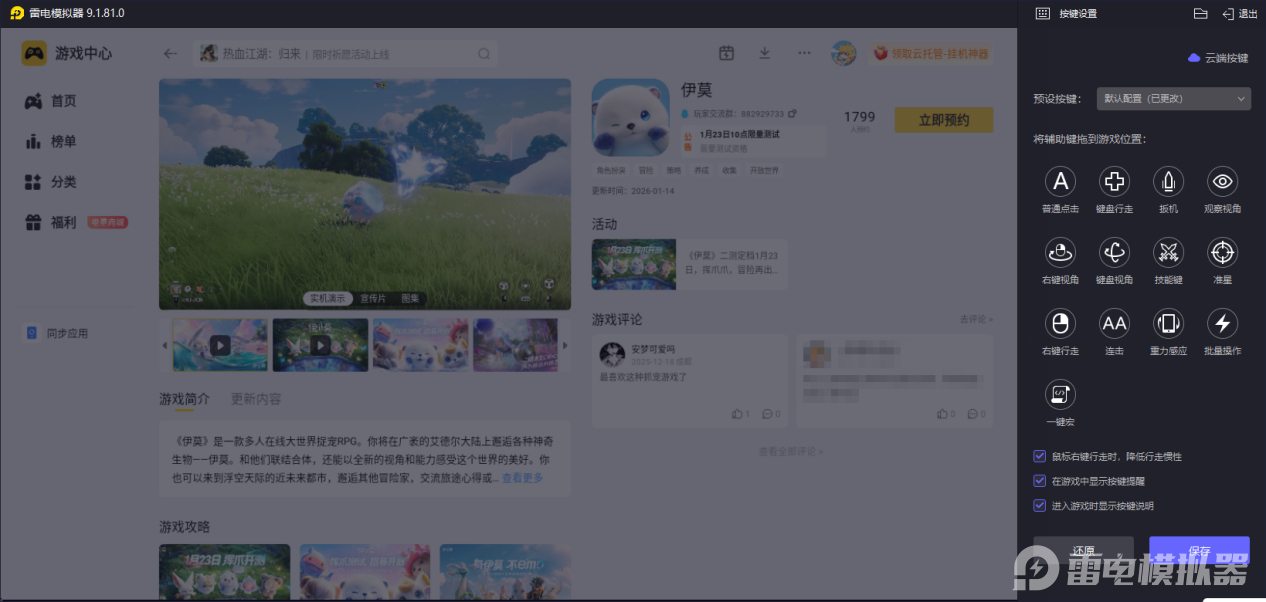Open downloads icon in Game Center header

(x=765, y=53)
